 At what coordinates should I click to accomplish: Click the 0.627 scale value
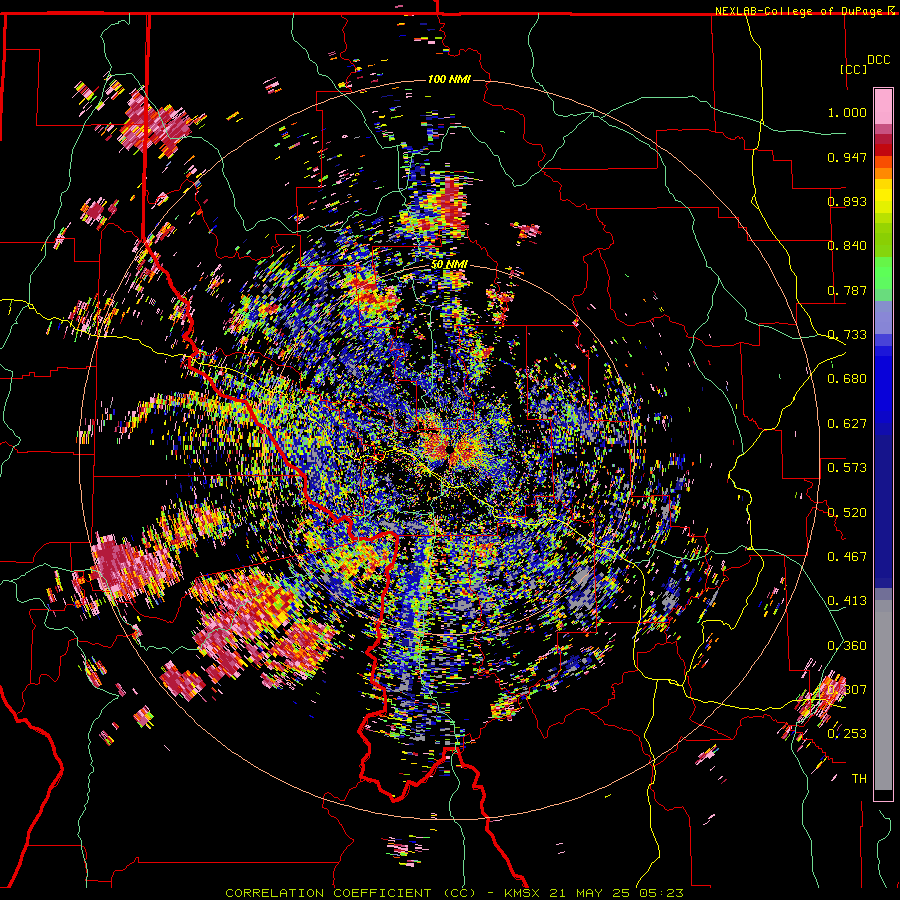847,424
